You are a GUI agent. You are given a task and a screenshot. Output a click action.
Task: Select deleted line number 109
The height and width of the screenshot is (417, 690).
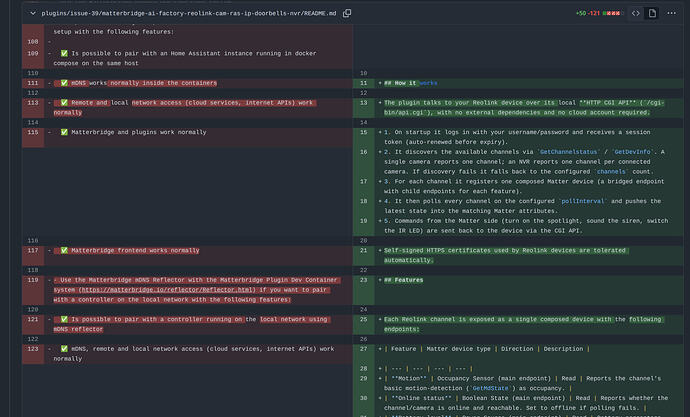[33, 54]
